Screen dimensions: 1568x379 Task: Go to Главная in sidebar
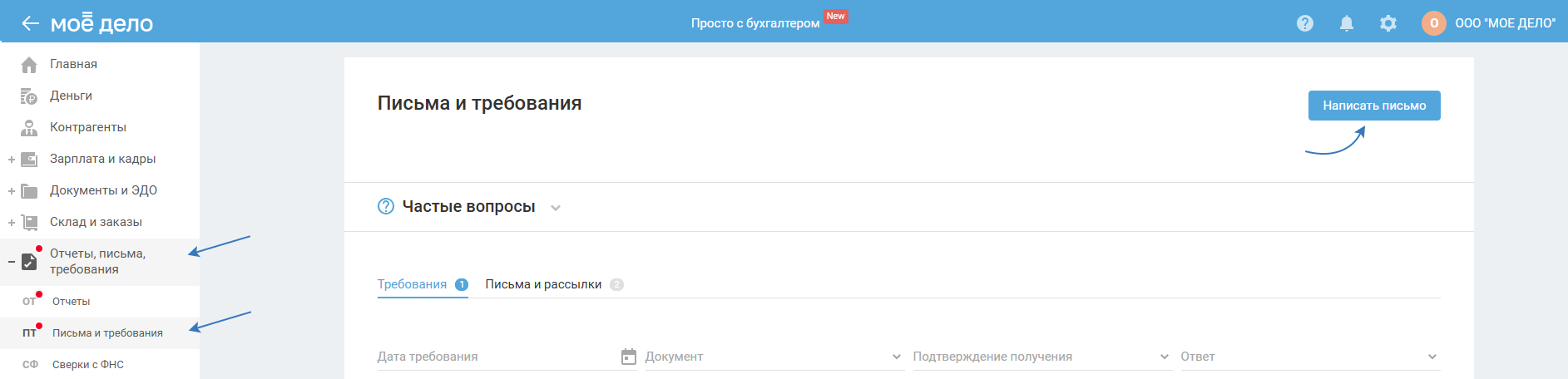(73, 64)
